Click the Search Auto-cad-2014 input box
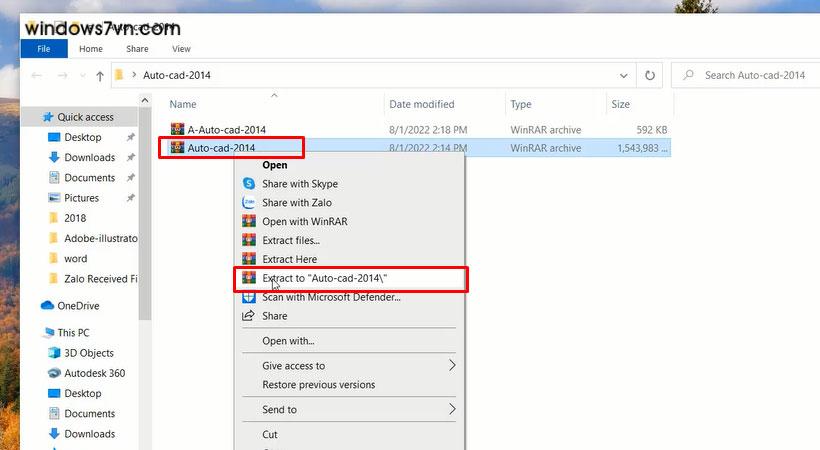The height and width of the screenshot is (450, 820). [752, 75]
